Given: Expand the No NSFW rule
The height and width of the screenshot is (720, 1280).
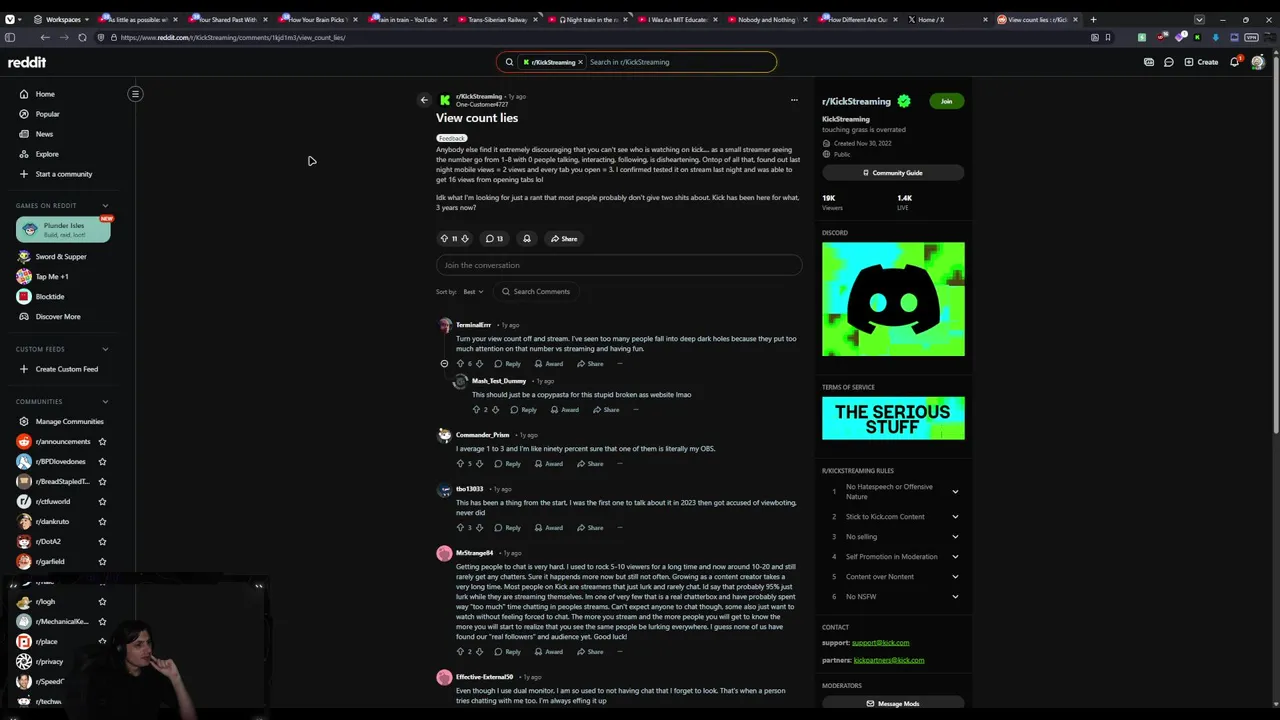Looking at the screenshot, I should [955, 597].
